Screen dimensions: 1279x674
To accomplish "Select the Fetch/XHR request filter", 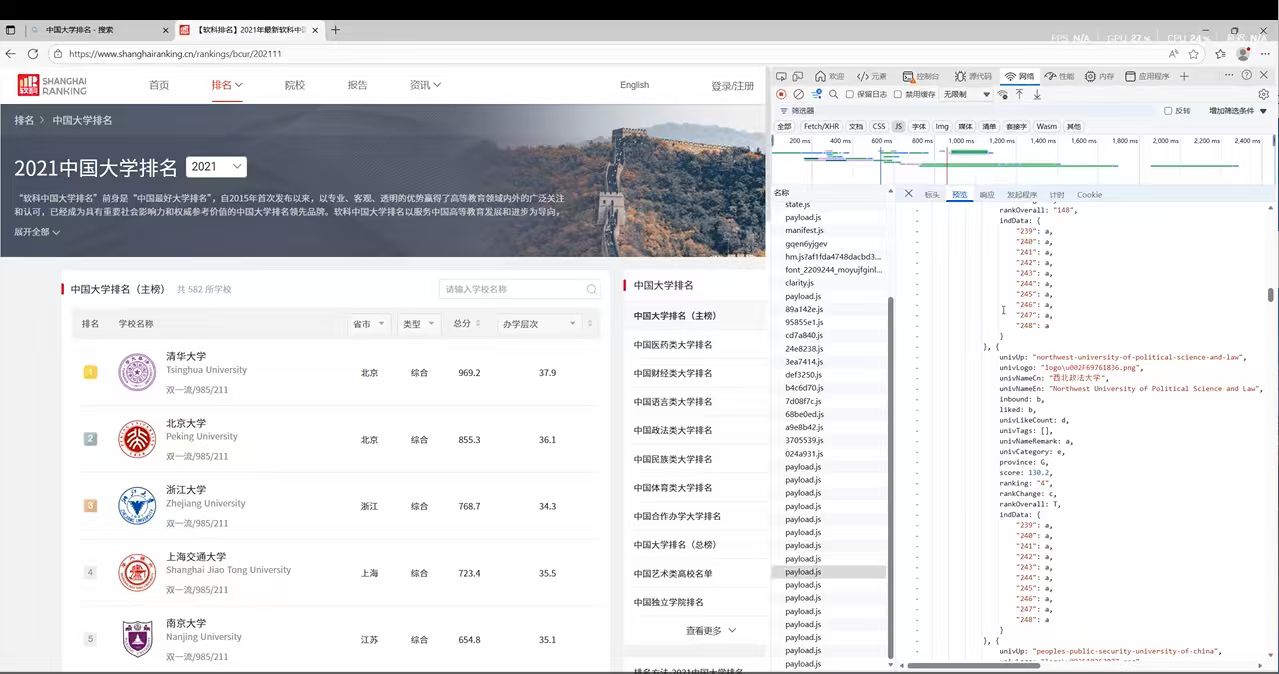I will tap(821, 127).
